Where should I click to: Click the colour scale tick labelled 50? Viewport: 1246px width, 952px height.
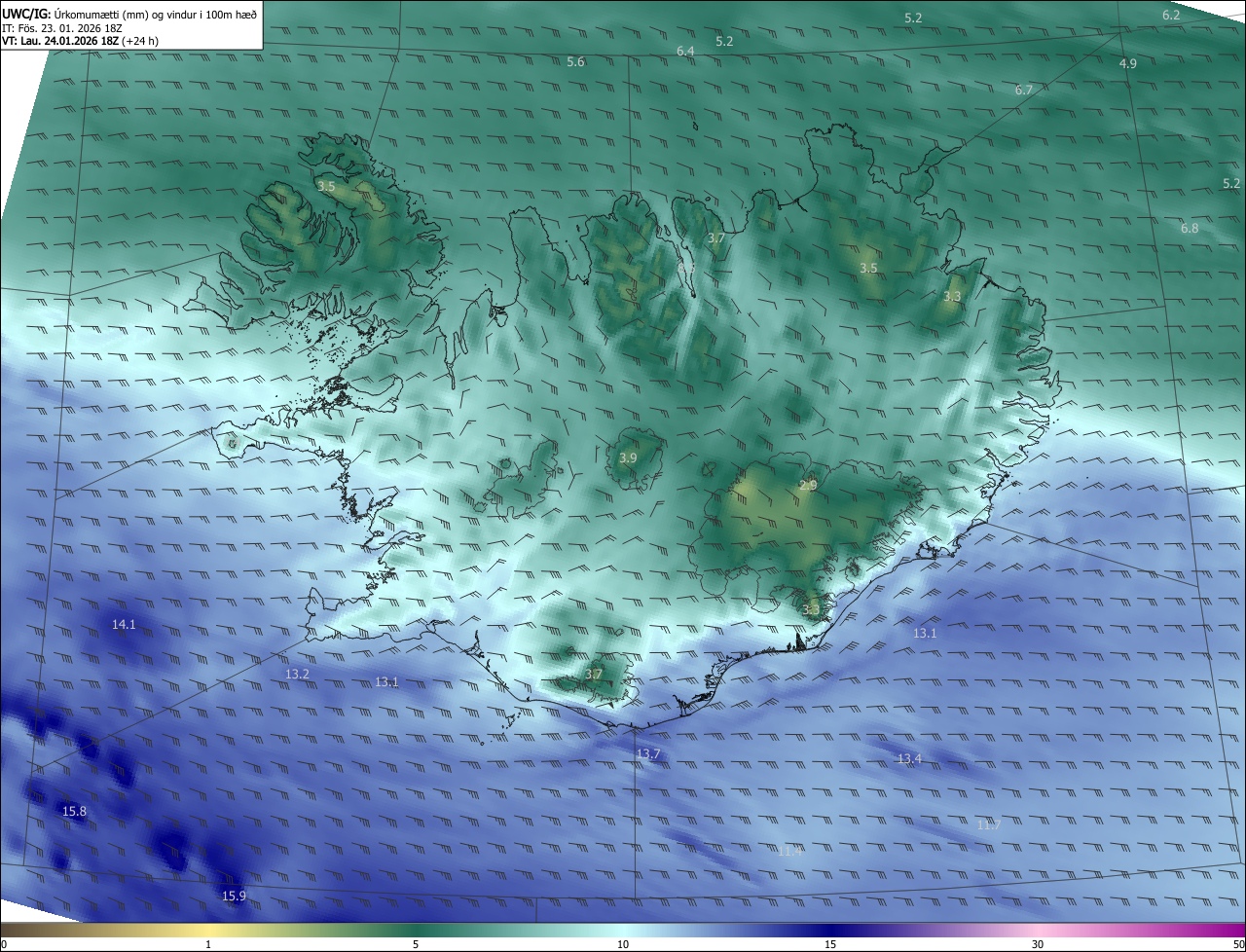pyautogui.click(x=1238, y=944)
